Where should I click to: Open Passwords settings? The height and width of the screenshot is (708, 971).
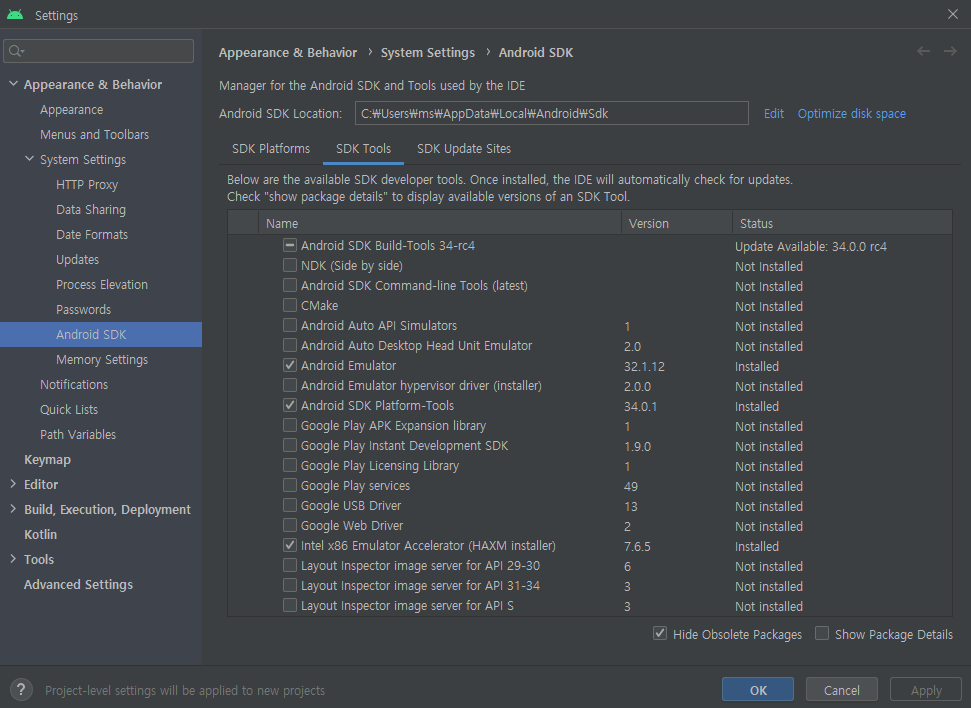[84, 309]
